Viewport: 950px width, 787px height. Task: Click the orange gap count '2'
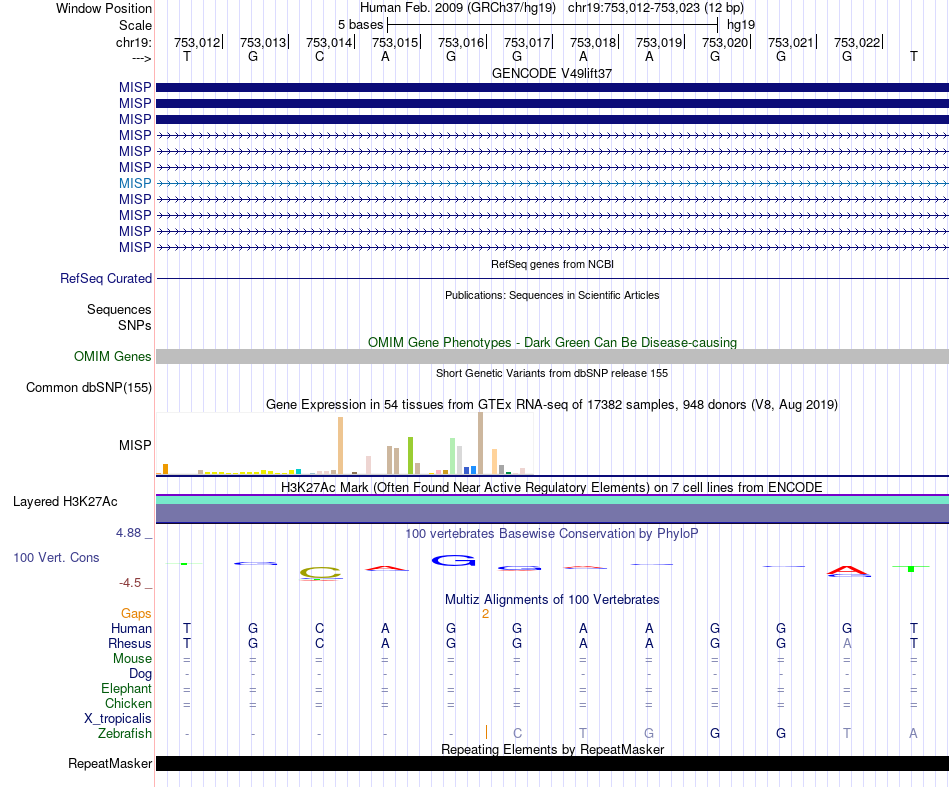(485, 614)
